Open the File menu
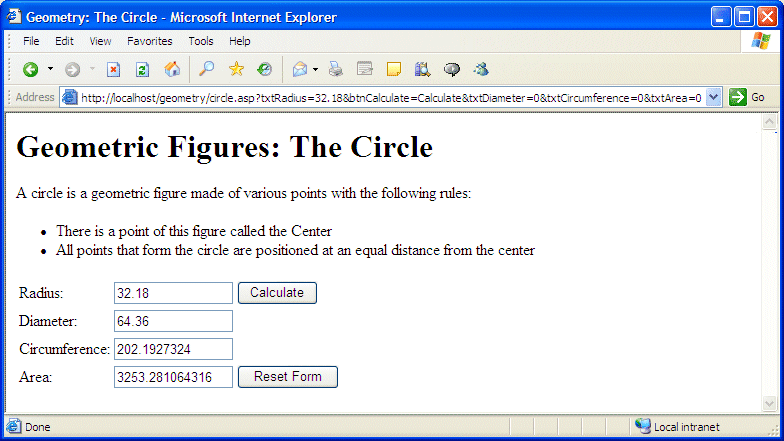Screen dimensions: 784x441 [x=31, y=41]
